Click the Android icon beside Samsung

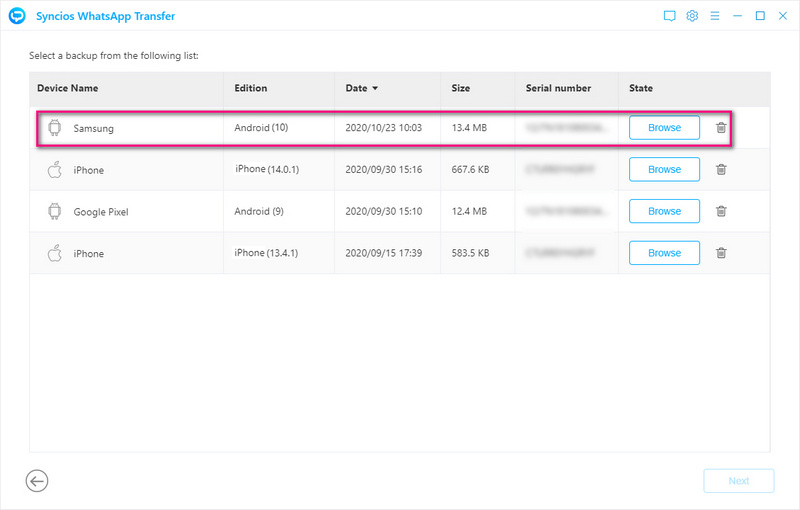coord(55,128)
